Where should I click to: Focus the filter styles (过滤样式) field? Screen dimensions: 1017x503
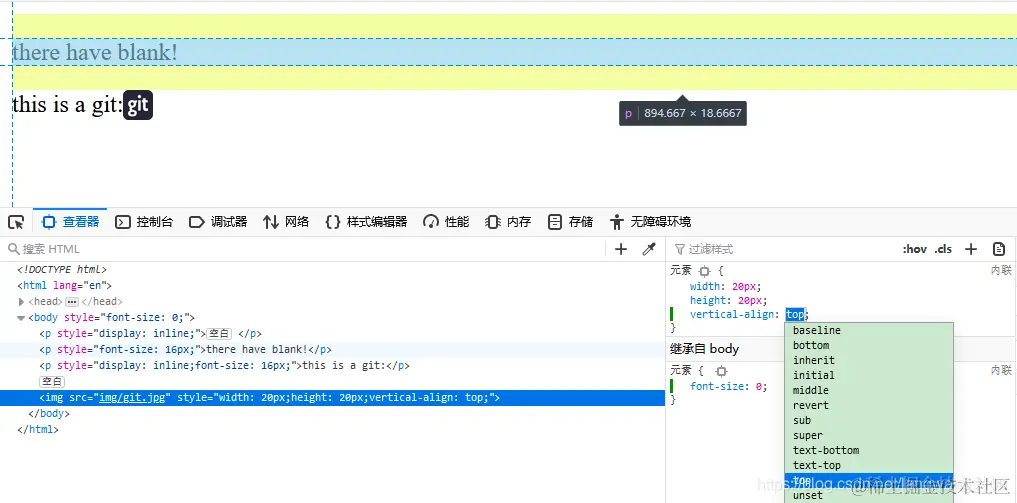(x=782, y=249)
